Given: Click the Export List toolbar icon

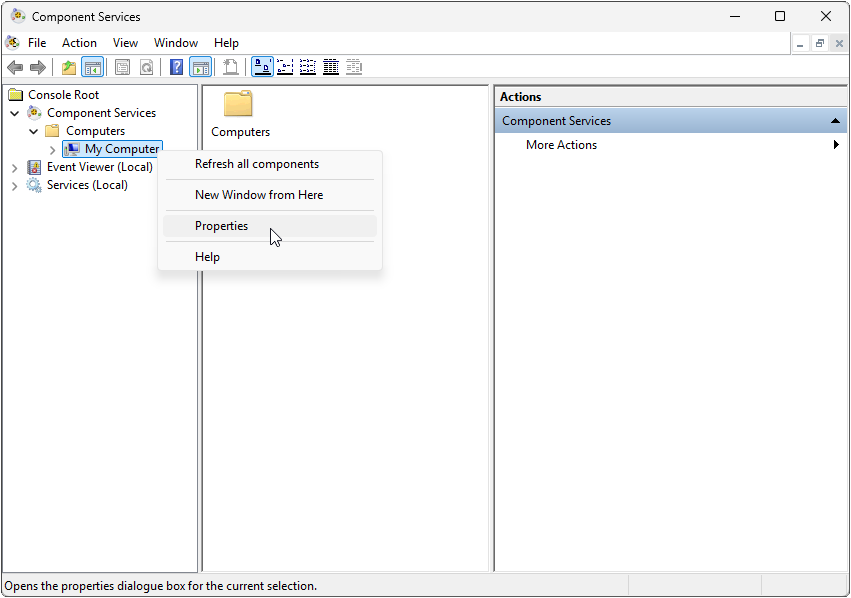Looking at the screenshot, I should 230,67.
